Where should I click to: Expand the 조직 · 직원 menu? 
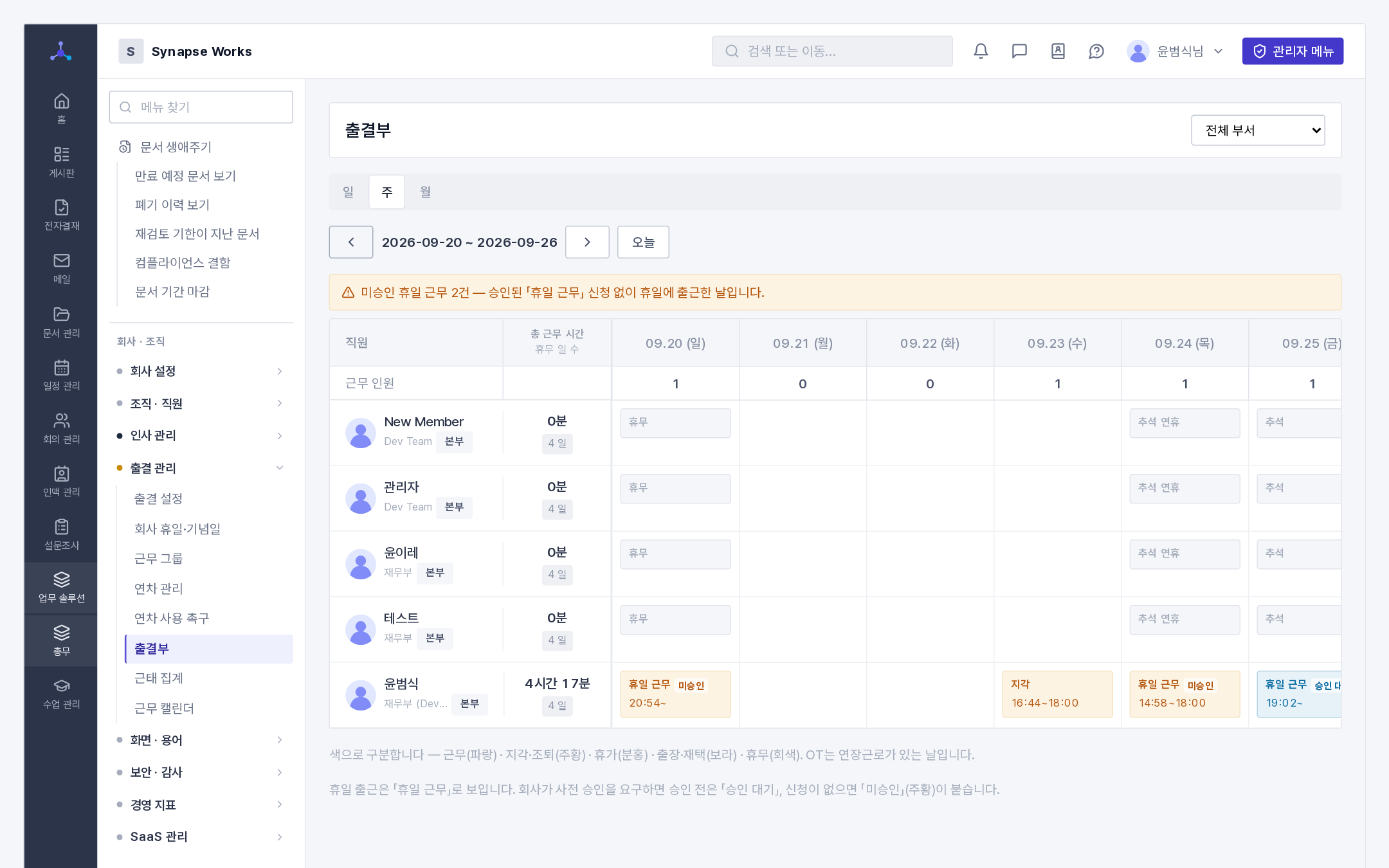point(201,403)
